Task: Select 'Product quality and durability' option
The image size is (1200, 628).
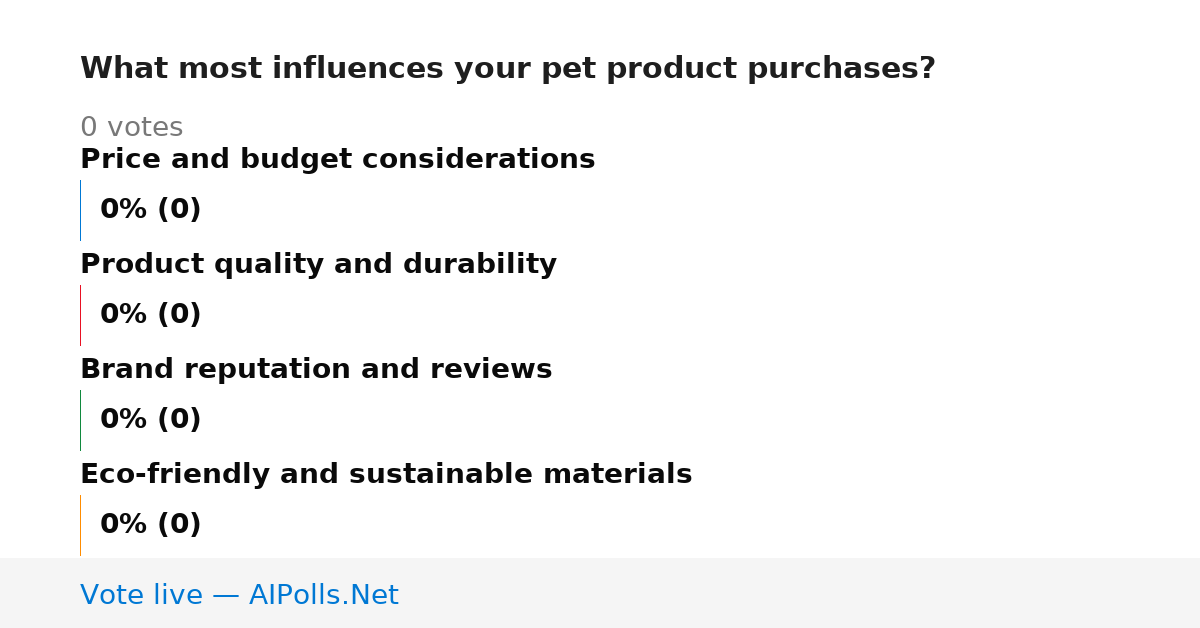Action: pyautogui.click(x=318, y=264)
